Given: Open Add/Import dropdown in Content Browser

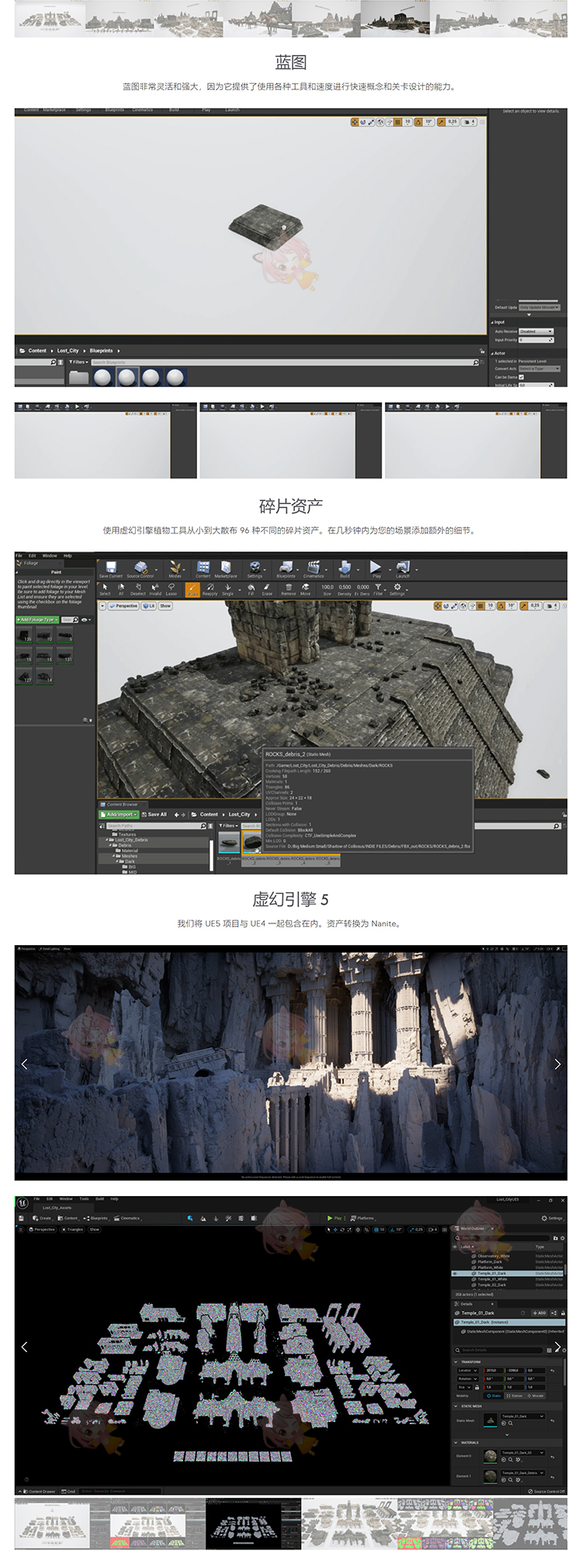Looking at the screenshot, I should 120,815.
